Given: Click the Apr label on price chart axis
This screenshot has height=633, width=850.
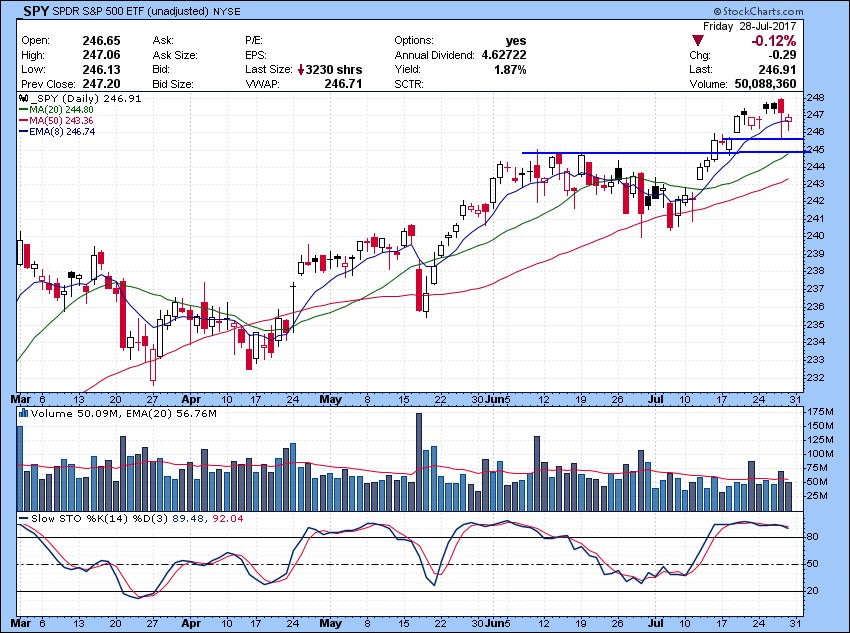Looking at the screenshot, I should coord(191,399).
